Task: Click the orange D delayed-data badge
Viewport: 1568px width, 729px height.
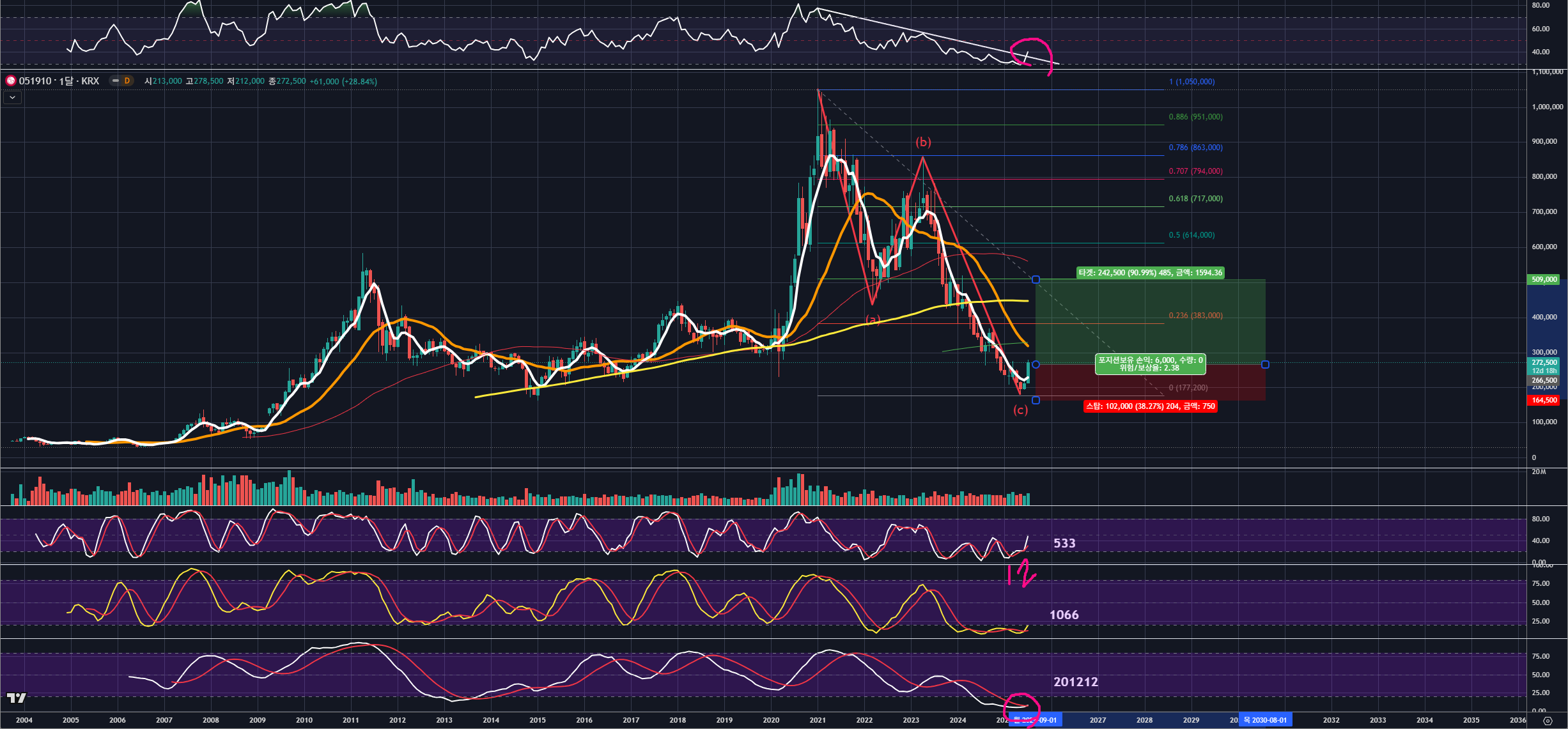Action: pos(127,81)
